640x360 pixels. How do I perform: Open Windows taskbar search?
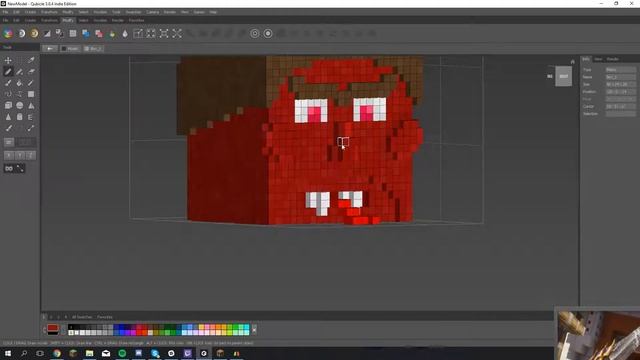24,353
